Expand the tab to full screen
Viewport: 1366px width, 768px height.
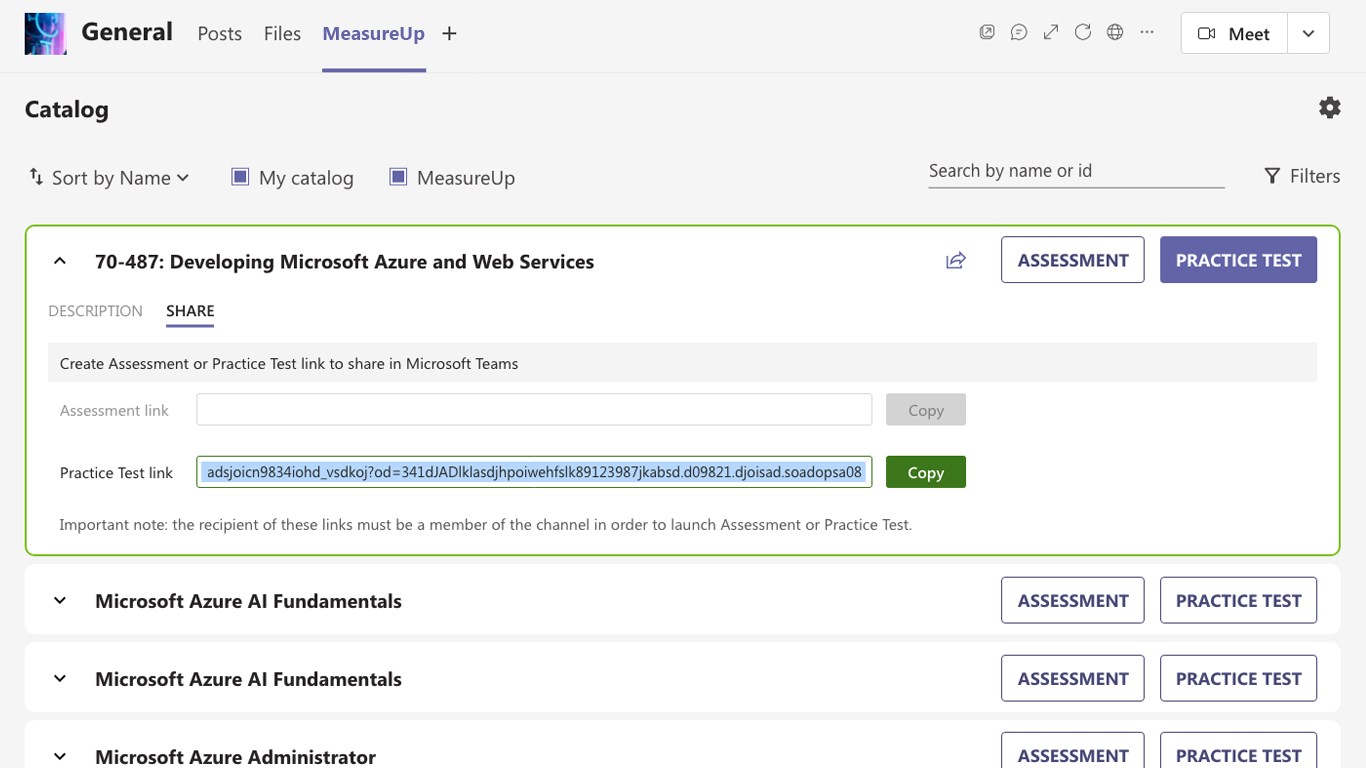(1051, 33)
